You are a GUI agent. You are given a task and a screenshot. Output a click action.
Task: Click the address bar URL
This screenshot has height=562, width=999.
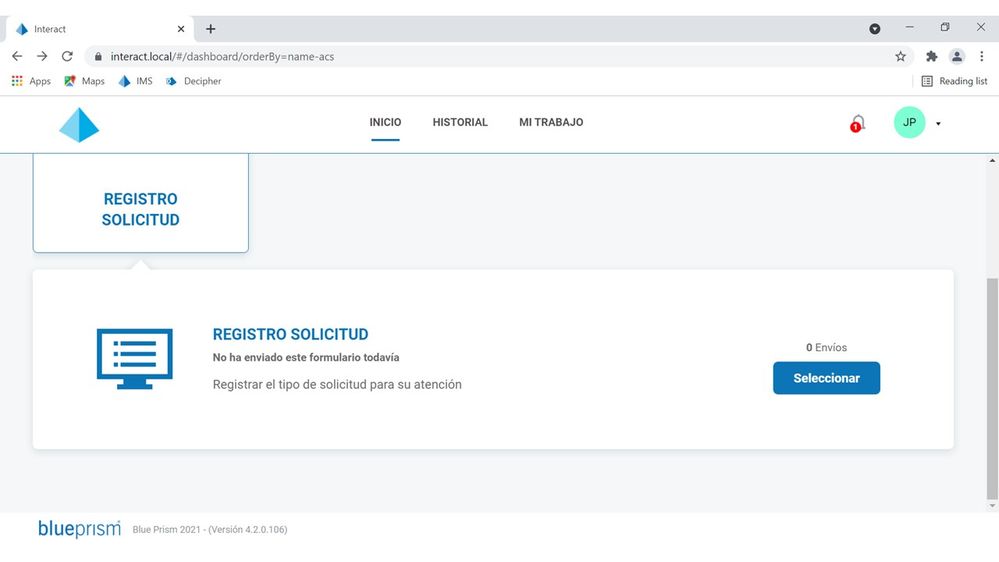pos(222,57)
